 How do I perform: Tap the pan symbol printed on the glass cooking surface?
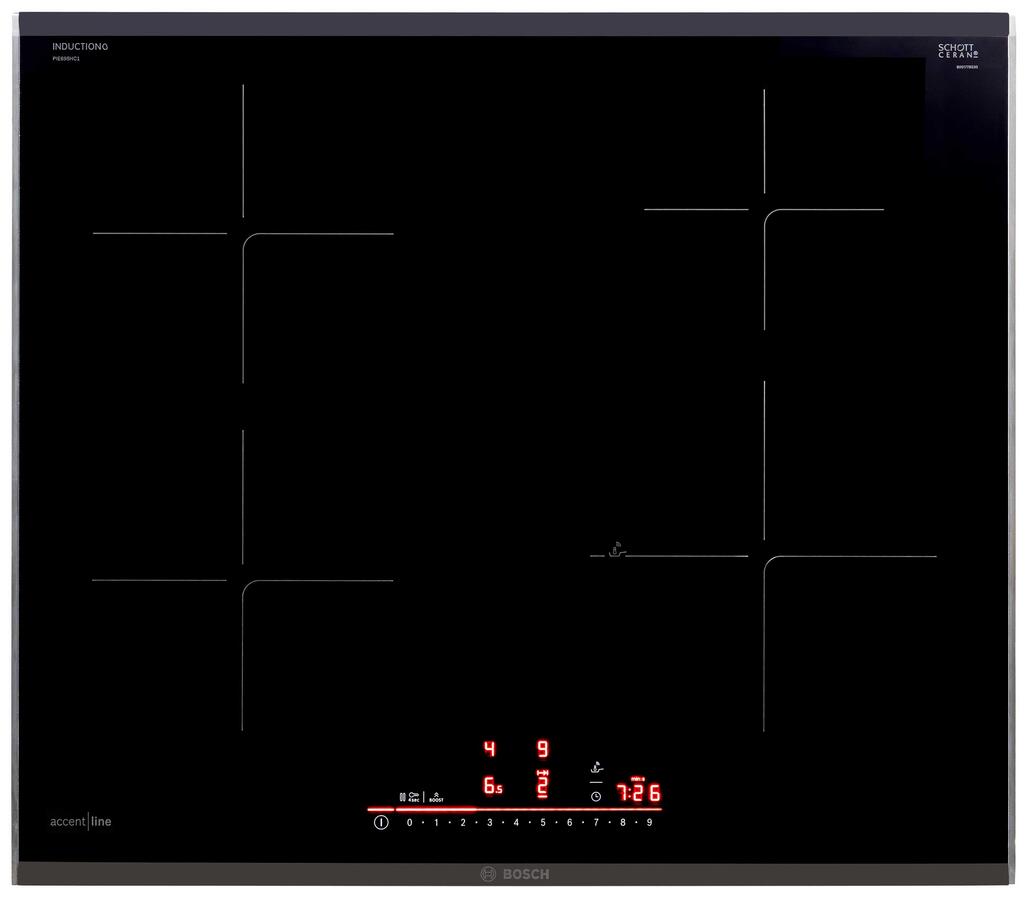click(x=616, y=550)
